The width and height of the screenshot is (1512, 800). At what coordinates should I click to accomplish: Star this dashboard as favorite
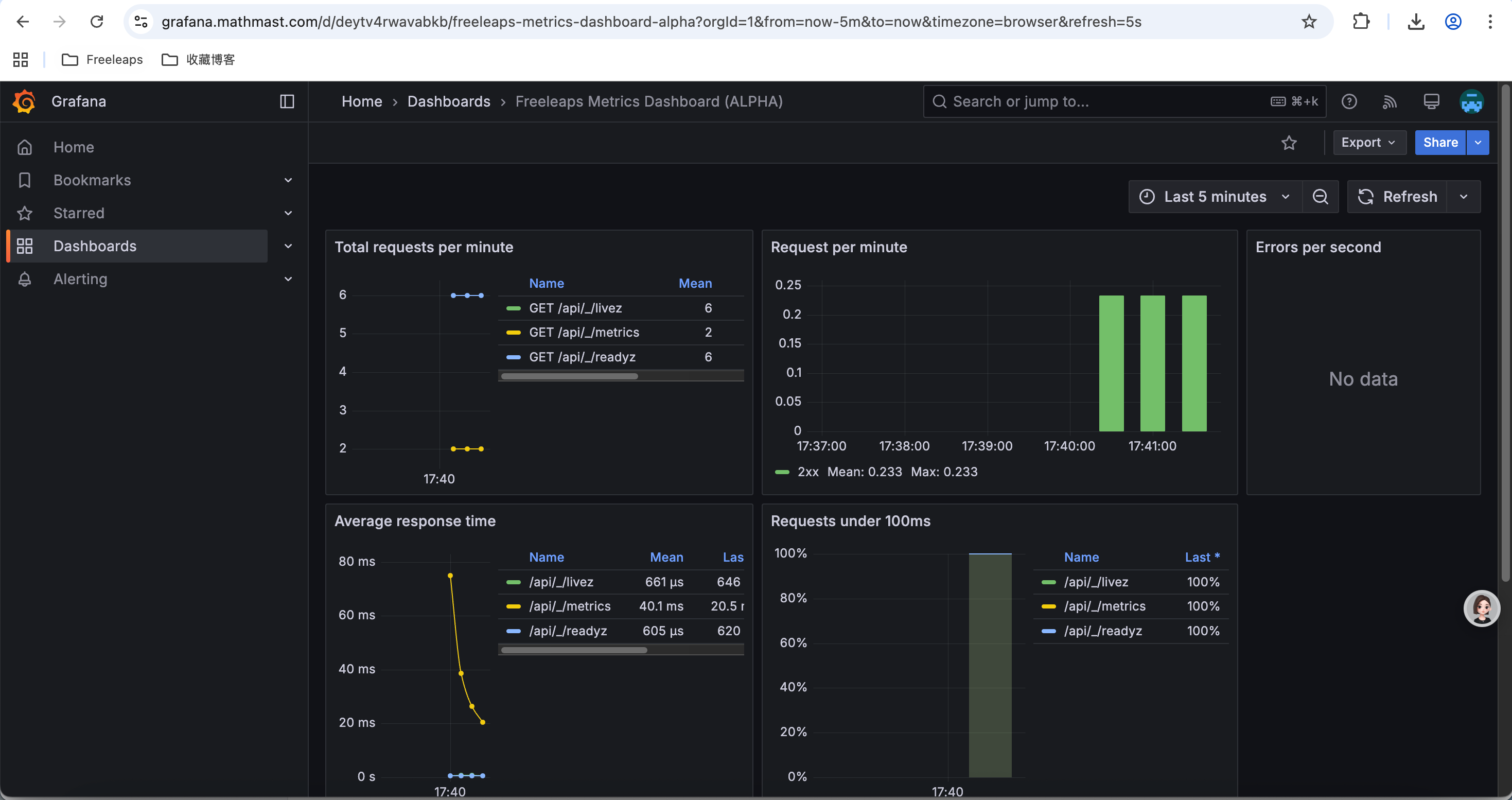[1289, 143]
